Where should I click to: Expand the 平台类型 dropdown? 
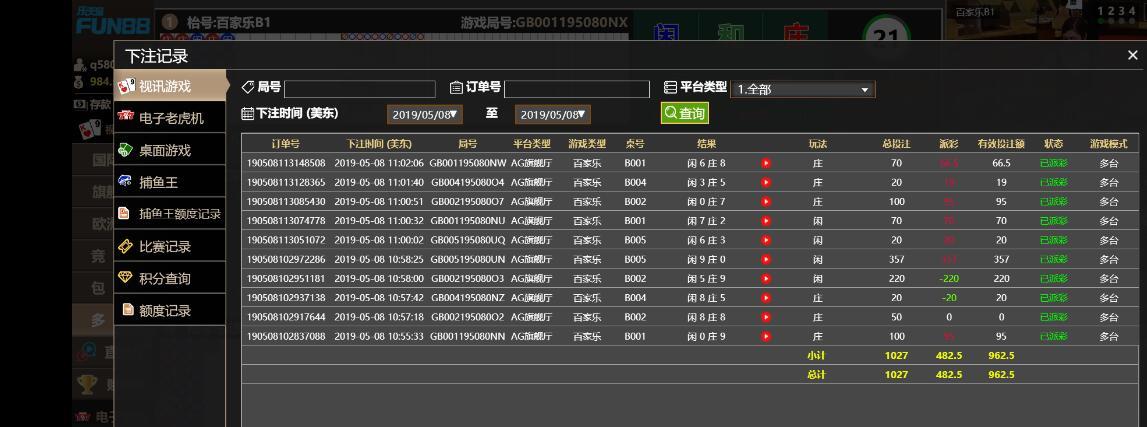click(x=803, y=90)
